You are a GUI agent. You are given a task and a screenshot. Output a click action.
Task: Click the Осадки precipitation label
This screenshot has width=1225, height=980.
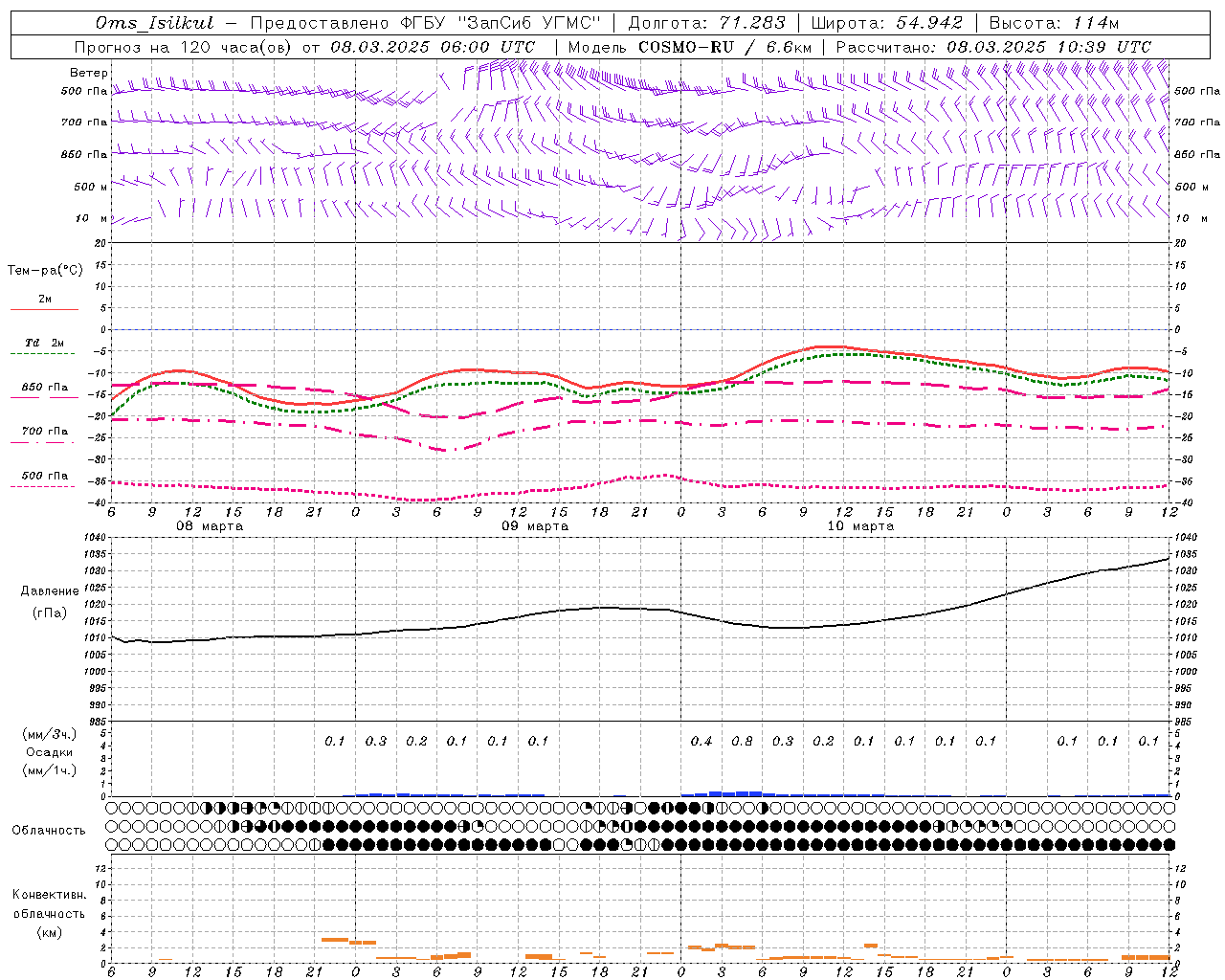(50, 753)
